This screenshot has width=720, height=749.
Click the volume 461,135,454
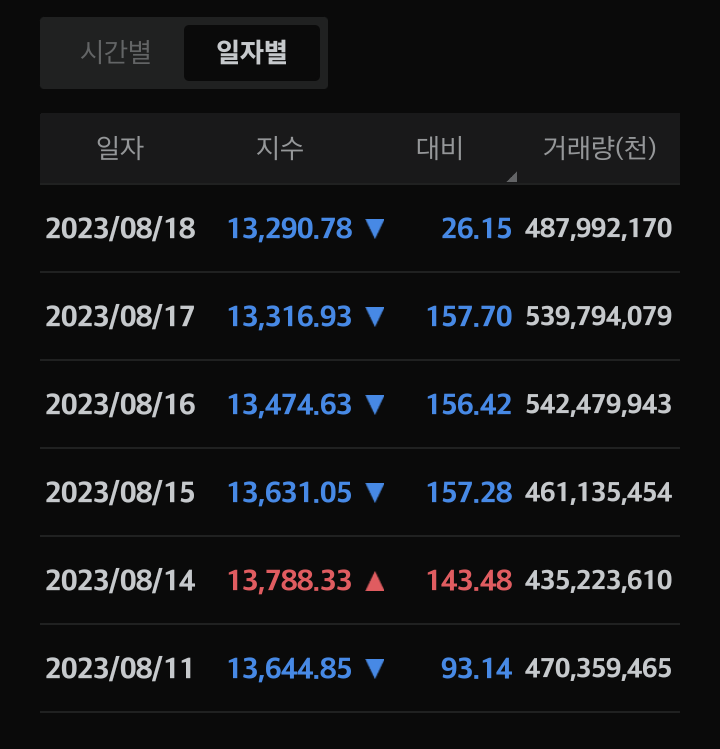pos(599,492)
